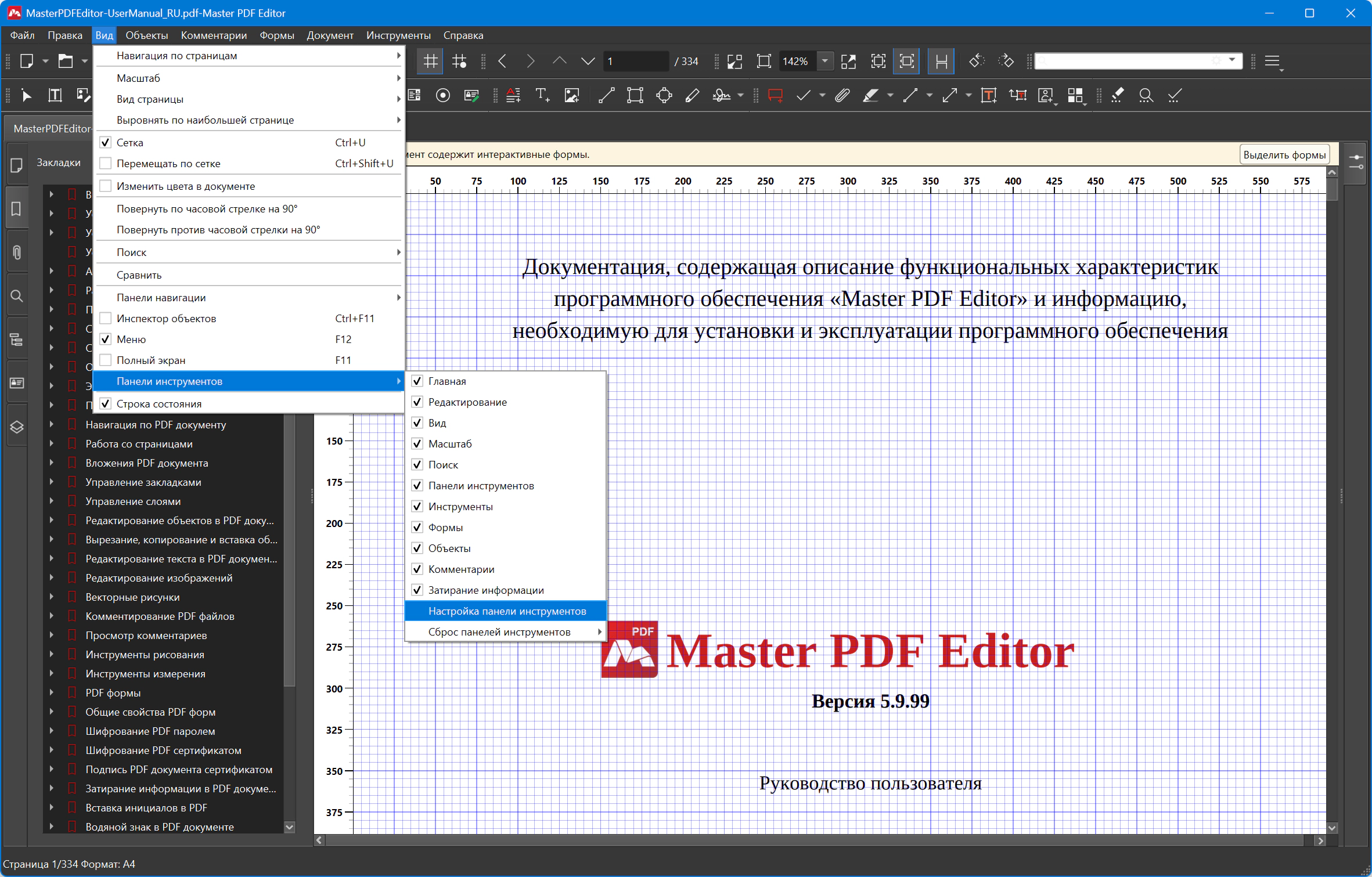
Task: Uncheck the Главная toolbar
Action: pyautogui.click(x=417, y=381)
